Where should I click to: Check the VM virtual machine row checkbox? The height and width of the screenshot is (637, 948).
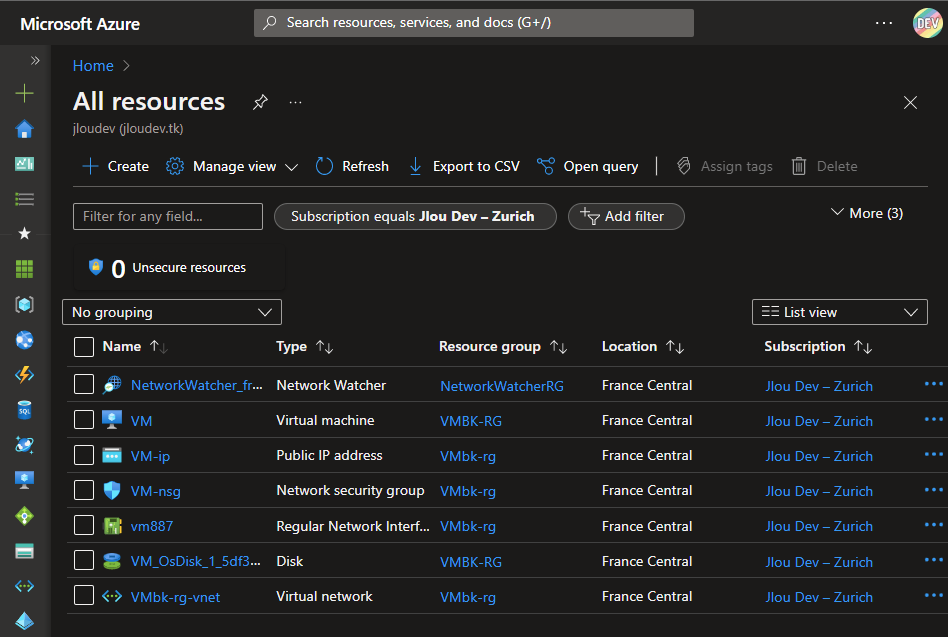pyautogui.click(x=84, y=419)
